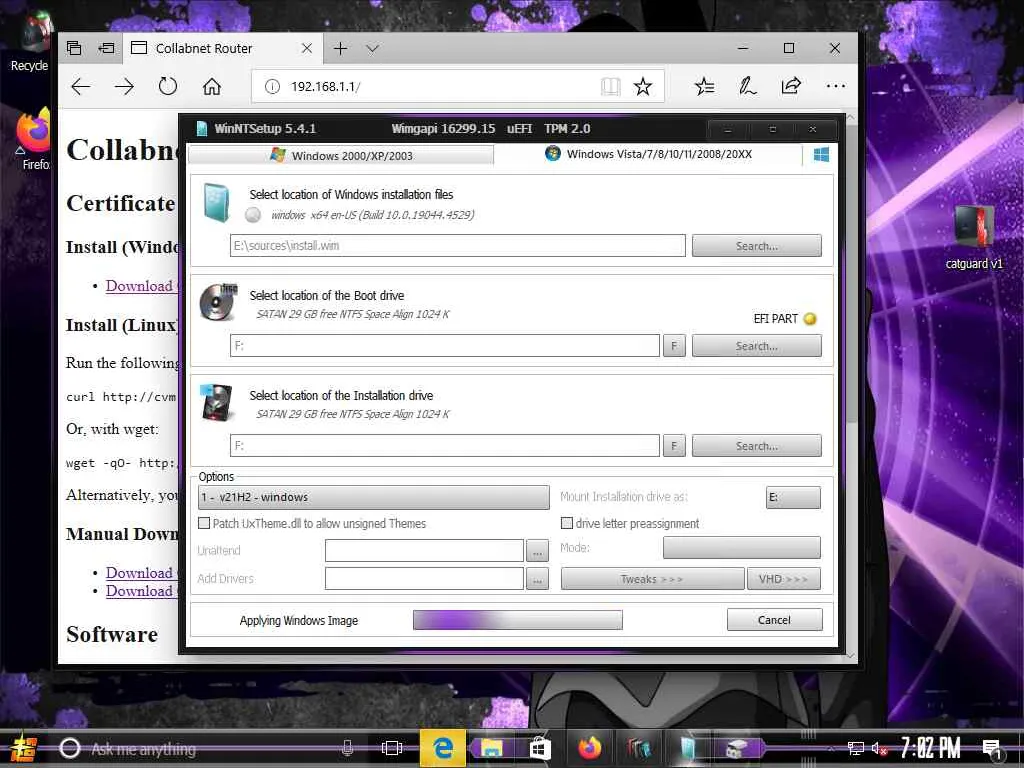Open the Start menu
The height and width of the screenshot is (768, 1024).
[x=24, y=748]
